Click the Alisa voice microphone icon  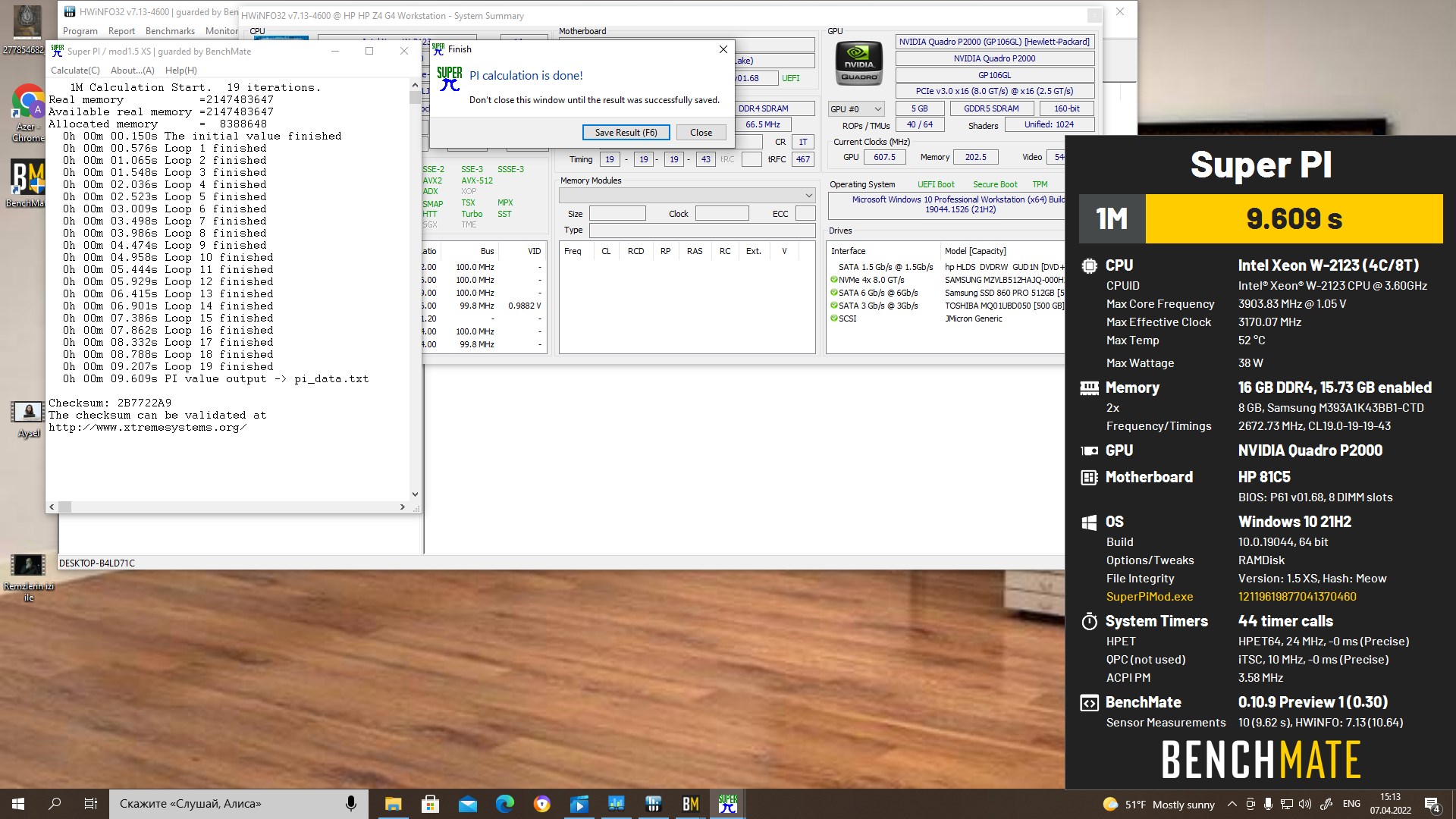[350, 804]
